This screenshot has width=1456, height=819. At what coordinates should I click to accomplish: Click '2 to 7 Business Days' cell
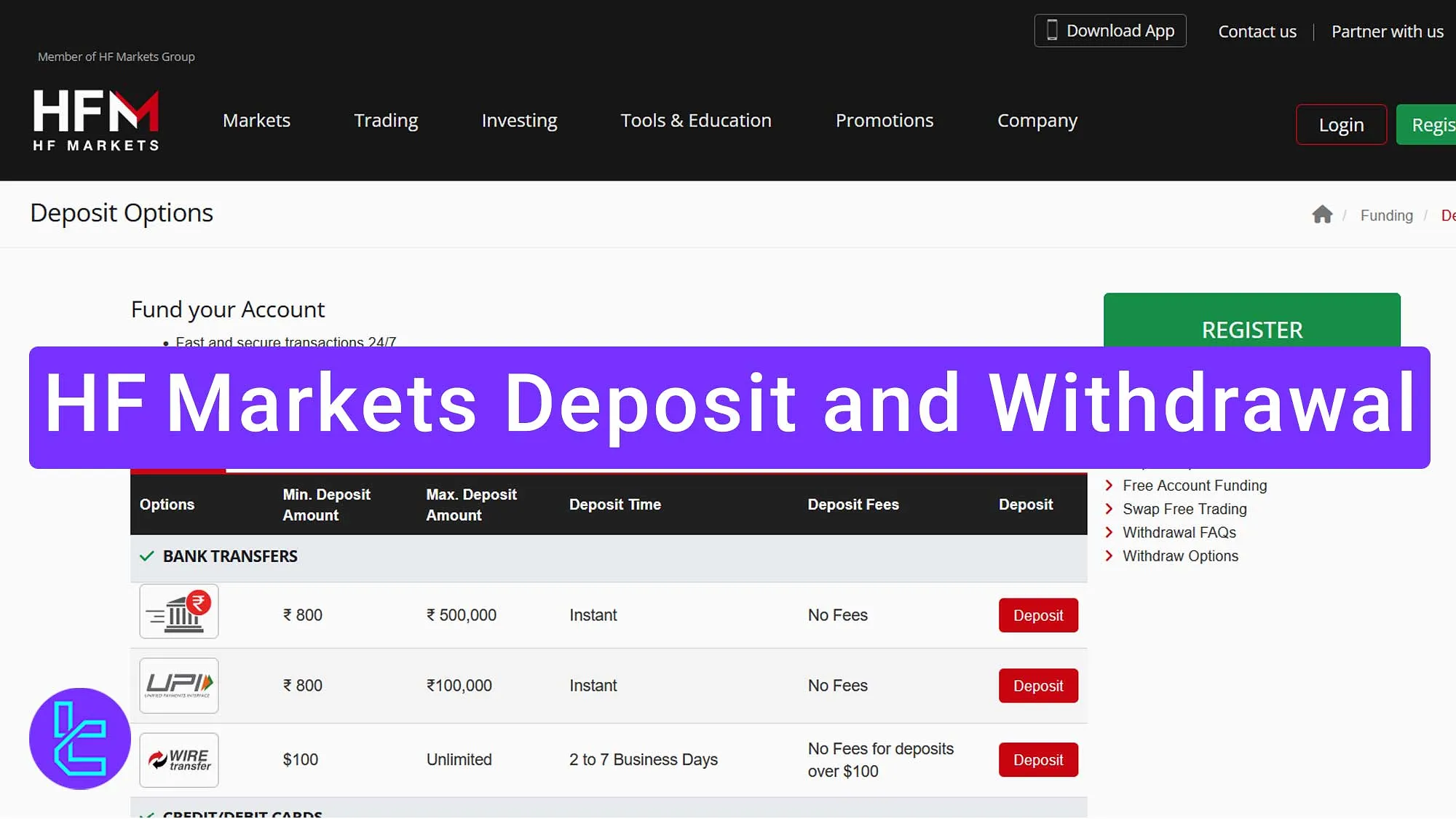click(644, 760)
